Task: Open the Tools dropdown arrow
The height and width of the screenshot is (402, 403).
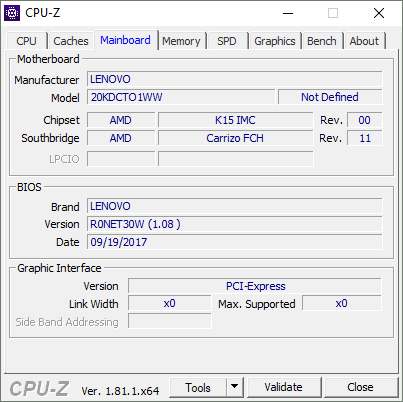Action: (x=235, y=387)
